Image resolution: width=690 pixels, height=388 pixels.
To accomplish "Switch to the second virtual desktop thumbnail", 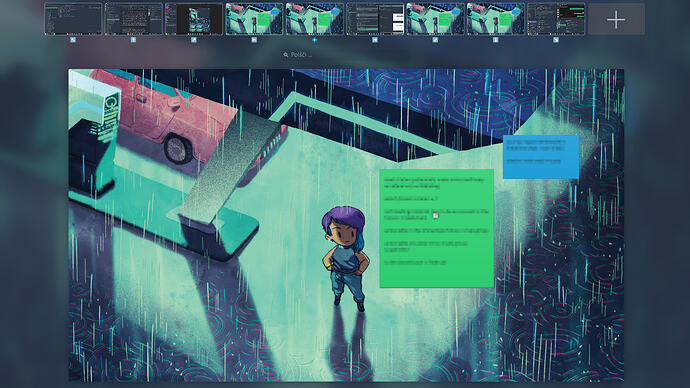I will [x=133, y=19].
